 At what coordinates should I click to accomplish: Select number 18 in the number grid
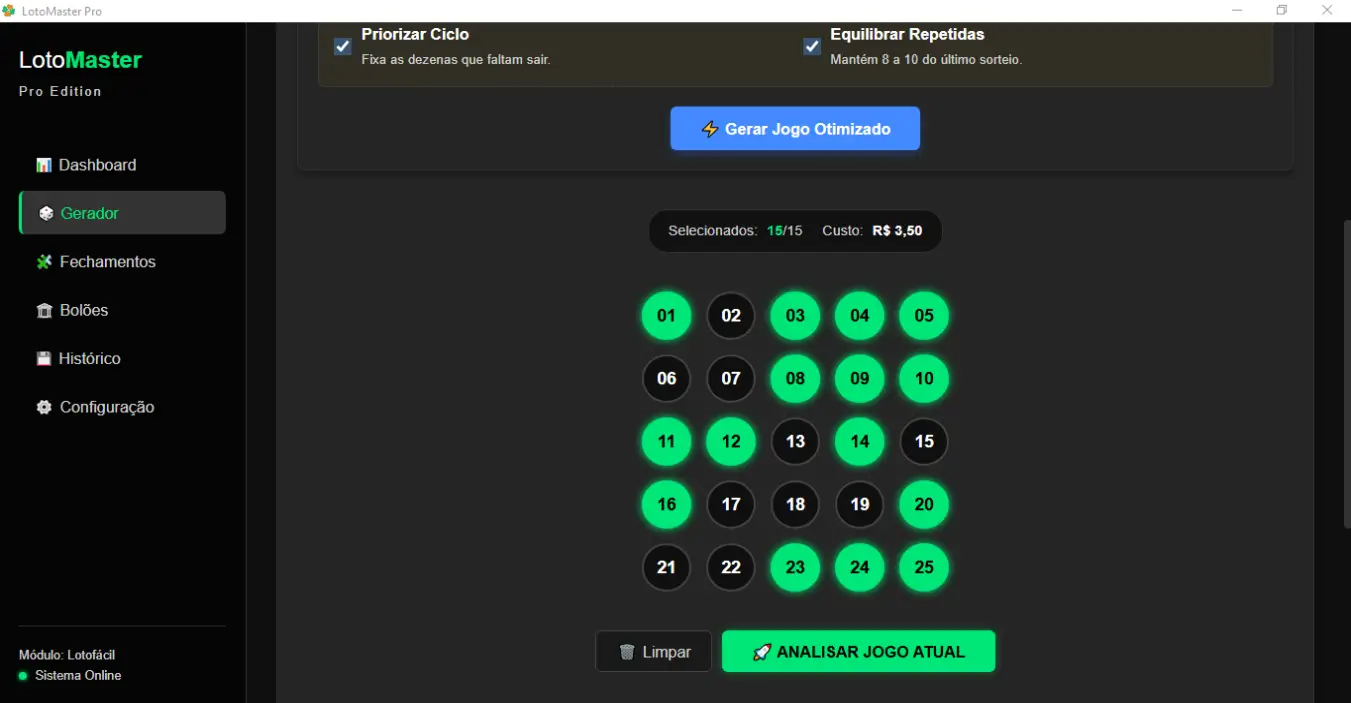click(795, 505)
